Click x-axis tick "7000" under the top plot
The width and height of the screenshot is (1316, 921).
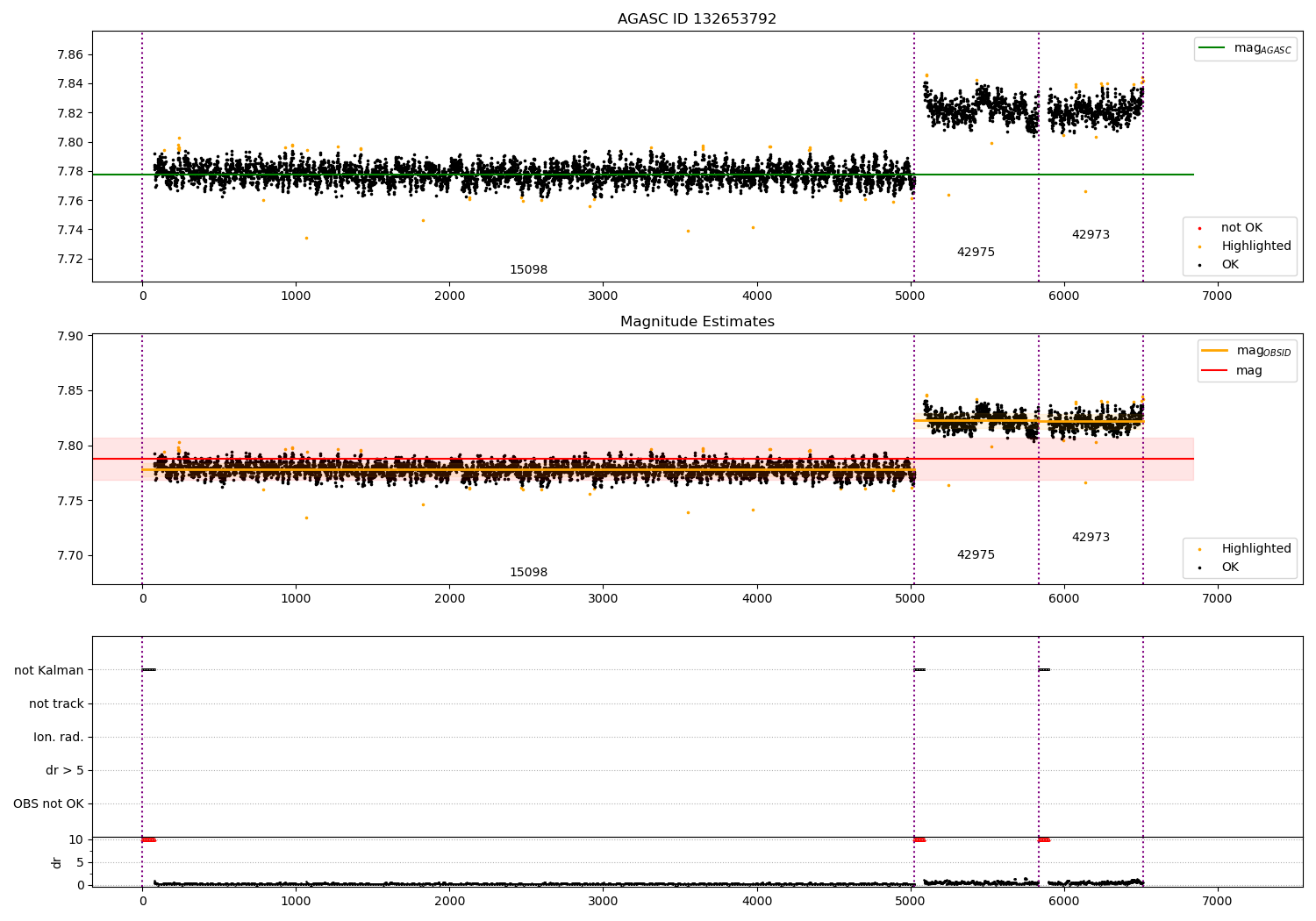pyautogui.click(x=1217, y=296)
